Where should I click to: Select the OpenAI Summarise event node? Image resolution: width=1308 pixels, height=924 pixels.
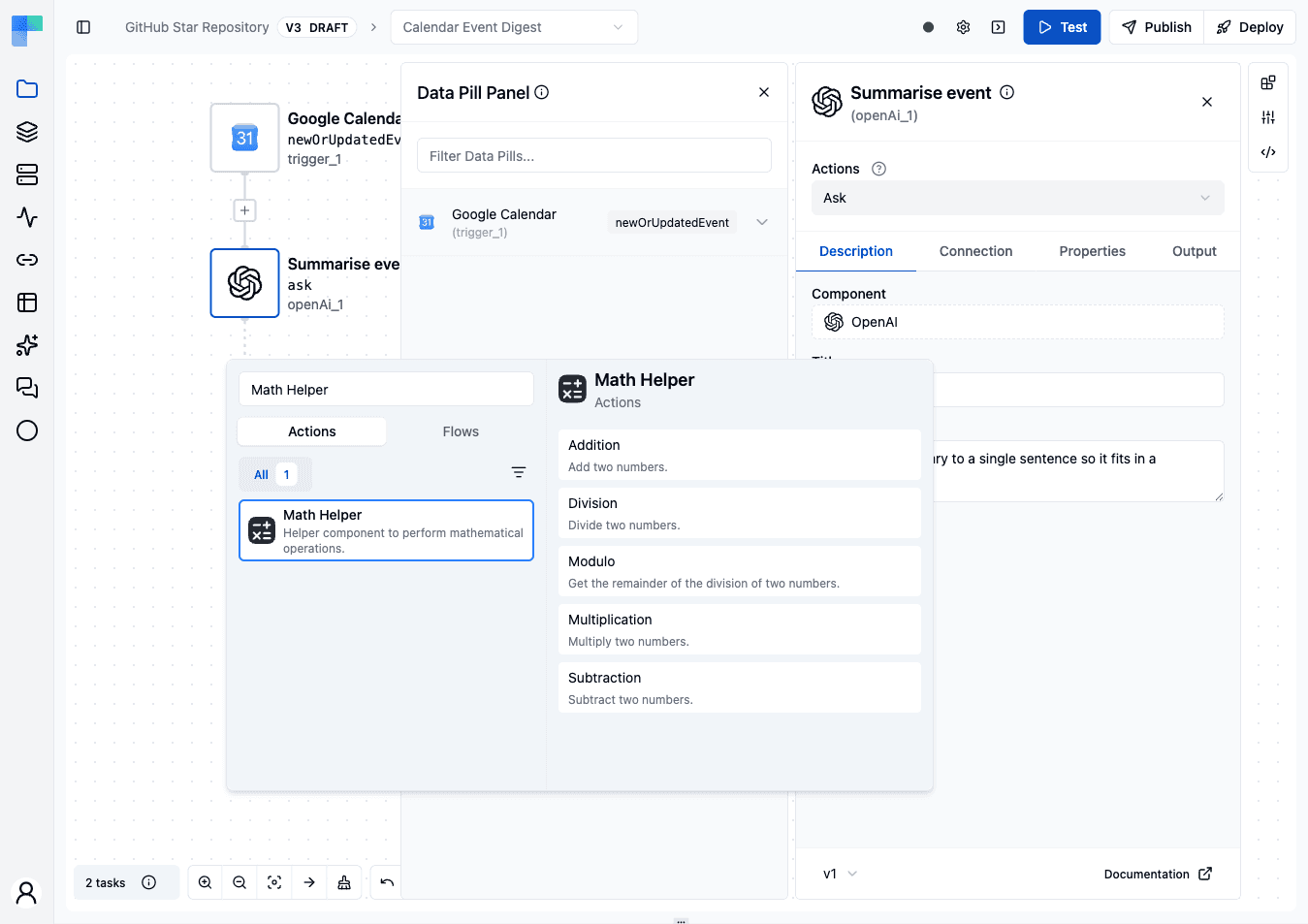(x=245, y=283)
